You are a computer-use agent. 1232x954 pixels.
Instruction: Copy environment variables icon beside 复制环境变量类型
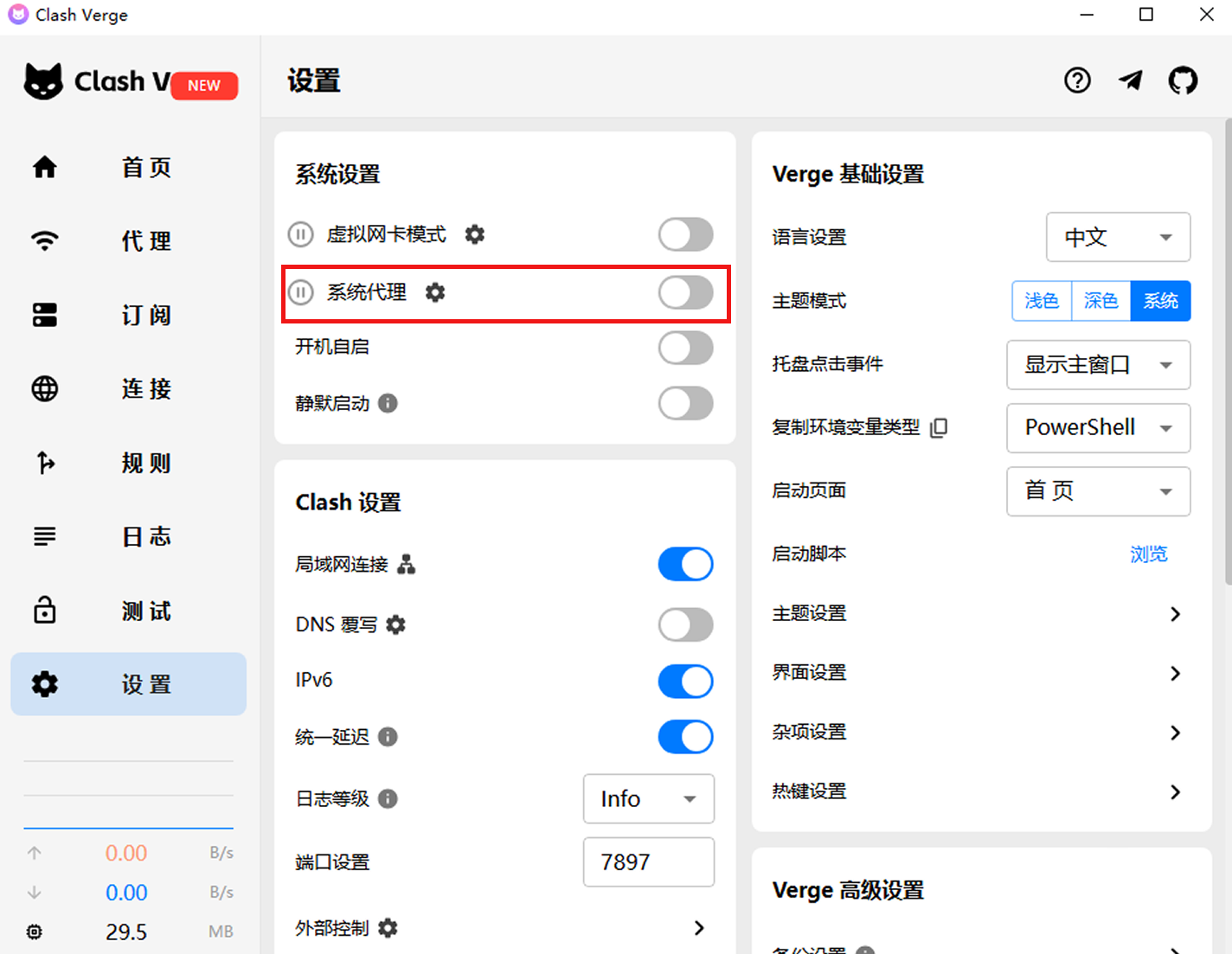[939, 427]
